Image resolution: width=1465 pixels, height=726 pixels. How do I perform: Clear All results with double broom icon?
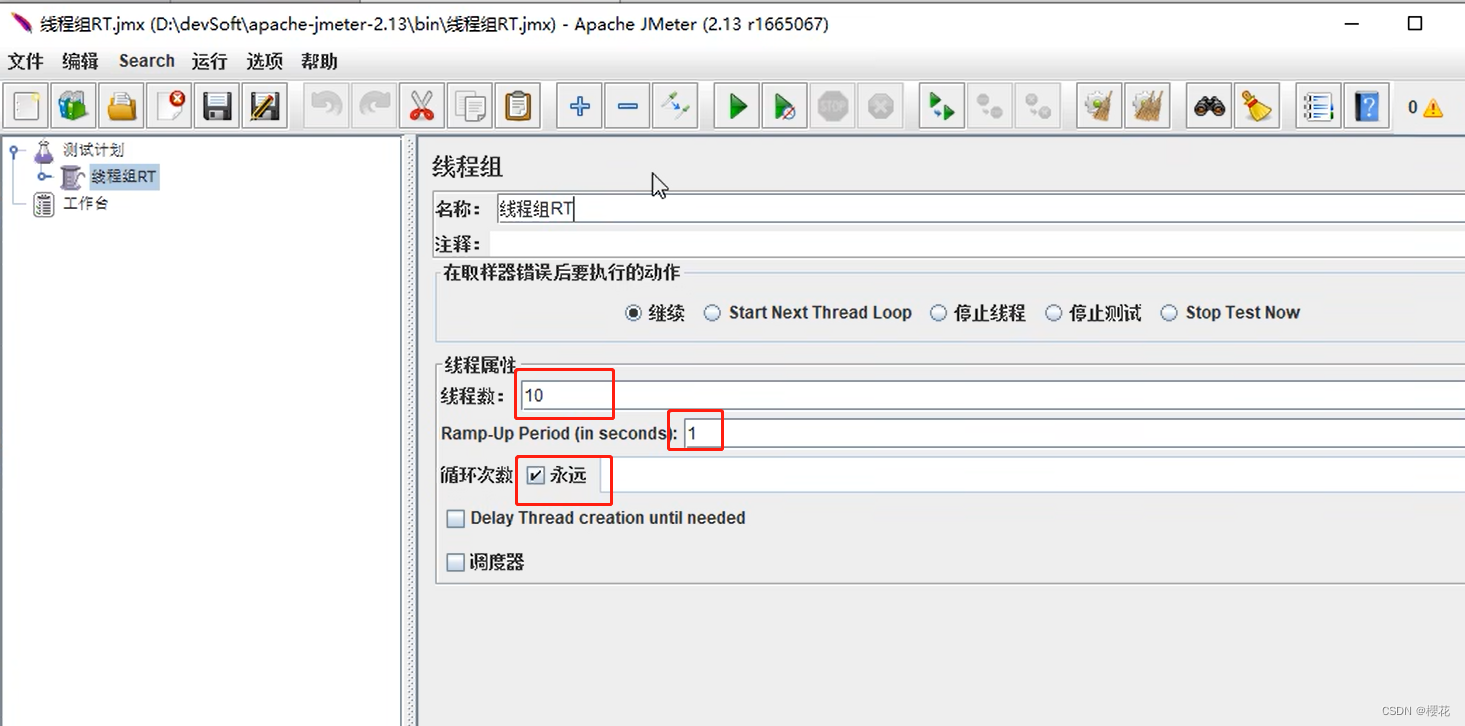pyautogui.click(x=1147, y=105)
